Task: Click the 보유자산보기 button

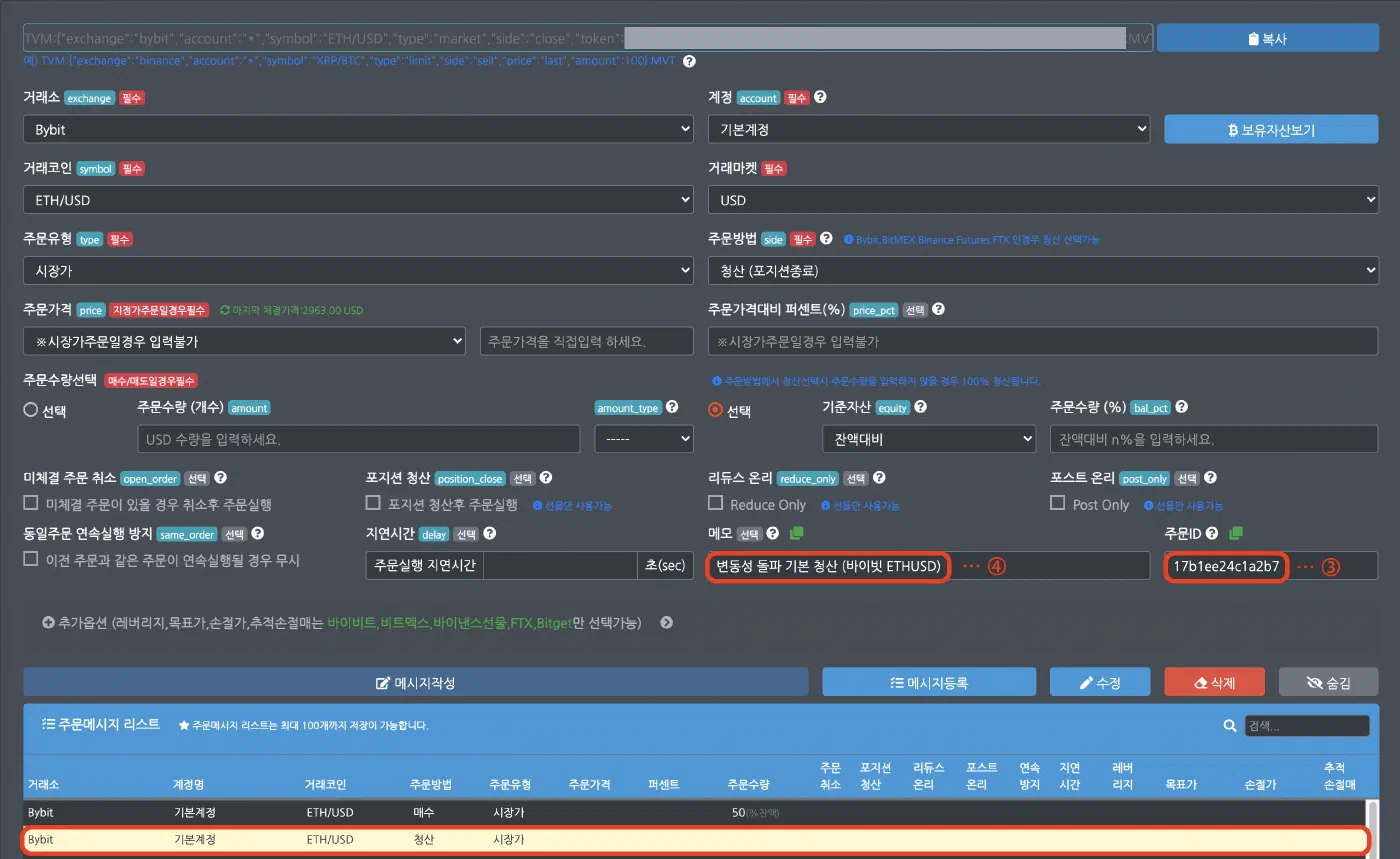Action: click(1271, 129)
